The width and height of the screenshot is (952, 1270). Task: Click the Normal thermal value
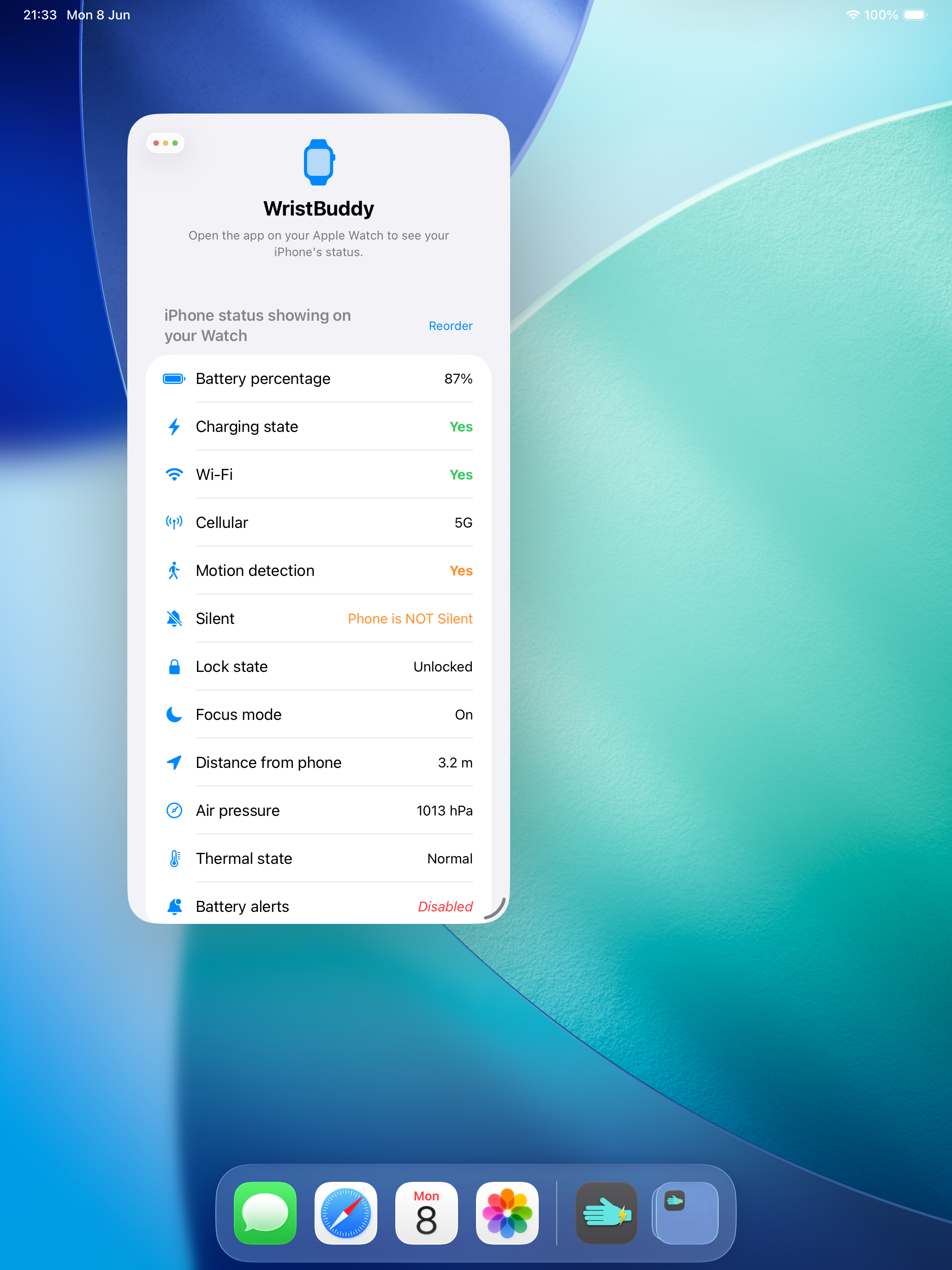(450, 858)
